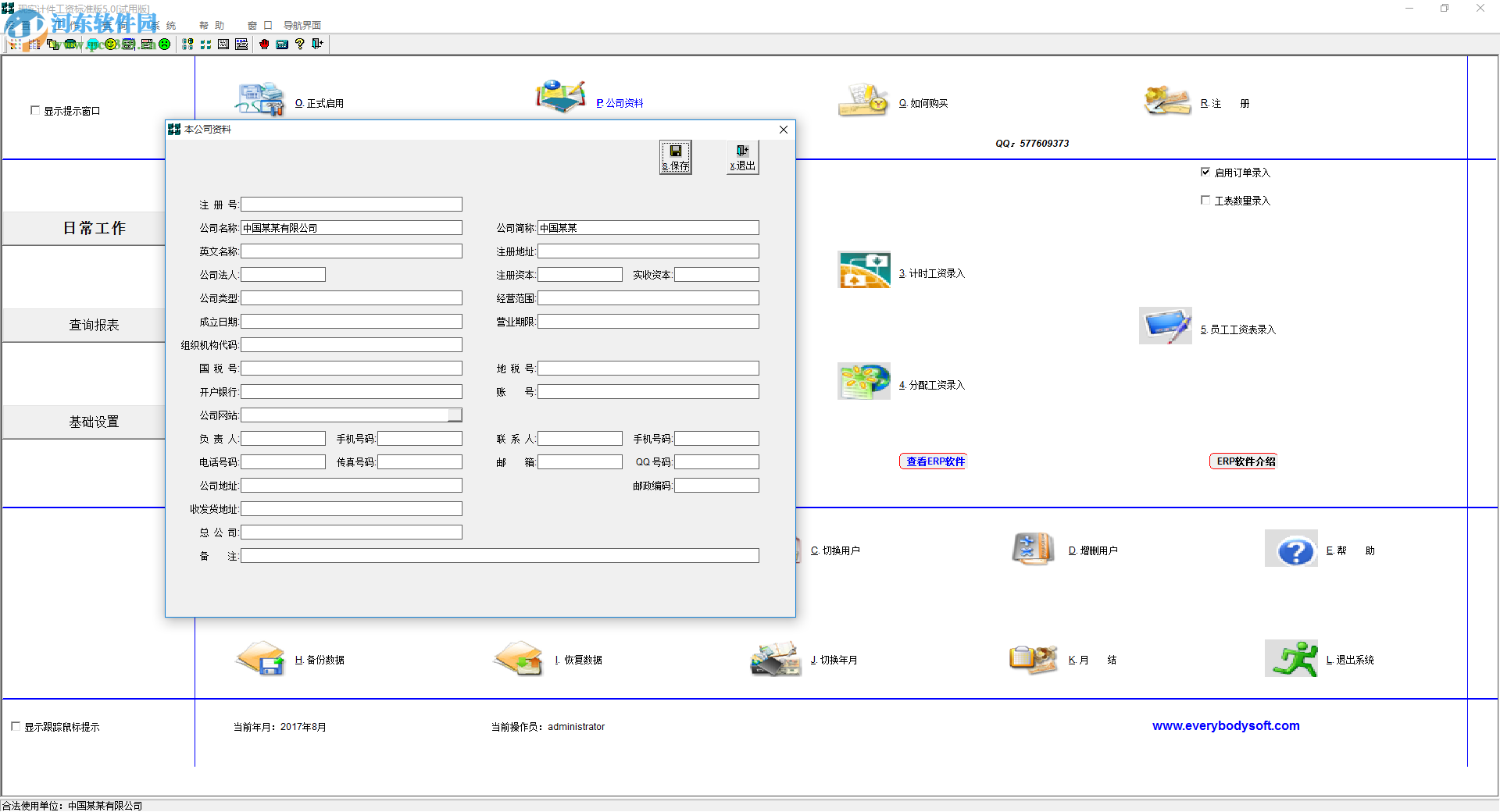Open the www.everybodysoft.com link
The height and width of the screenshot is (812, 1500).
point(1226,725)
